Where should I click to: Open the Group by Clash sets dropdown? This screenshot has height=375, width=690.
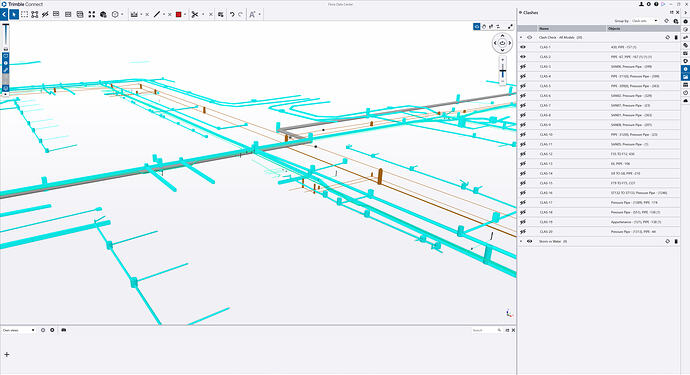point(644,21)
